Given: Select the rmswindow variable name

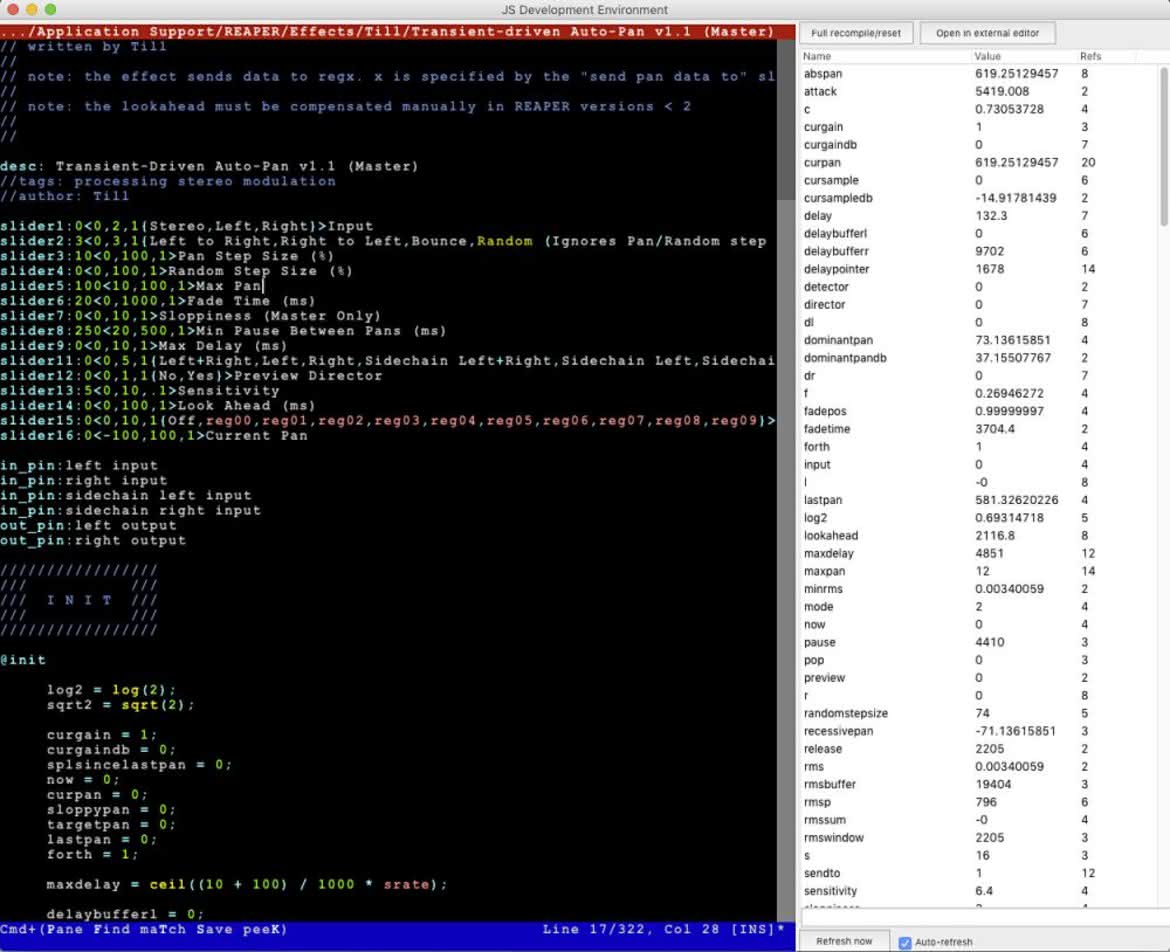Looking at the screenshot, I should (833, 838).
